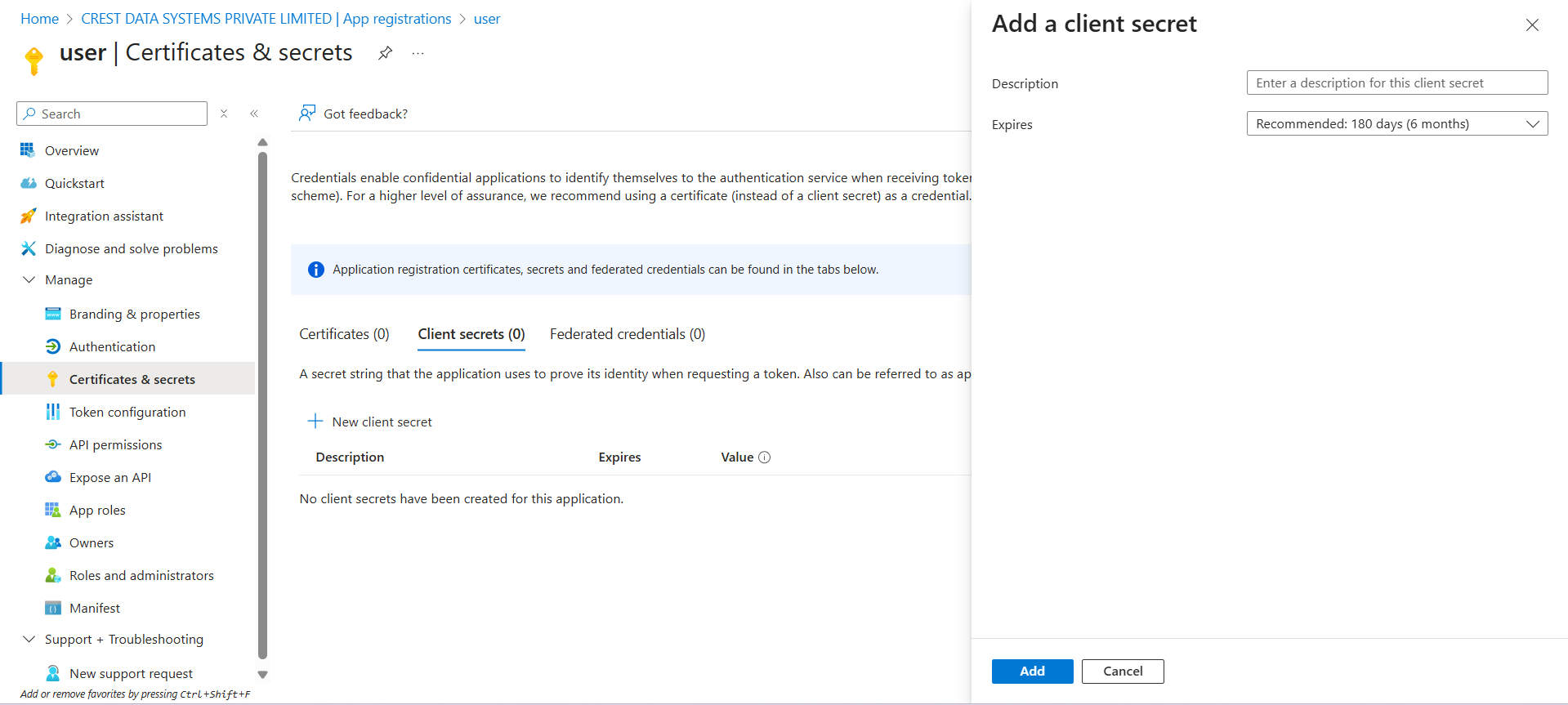Click the user breadcrumb link
Image resolution: width=1568 pixels, height=705 pixels.
tap(487, 19)
